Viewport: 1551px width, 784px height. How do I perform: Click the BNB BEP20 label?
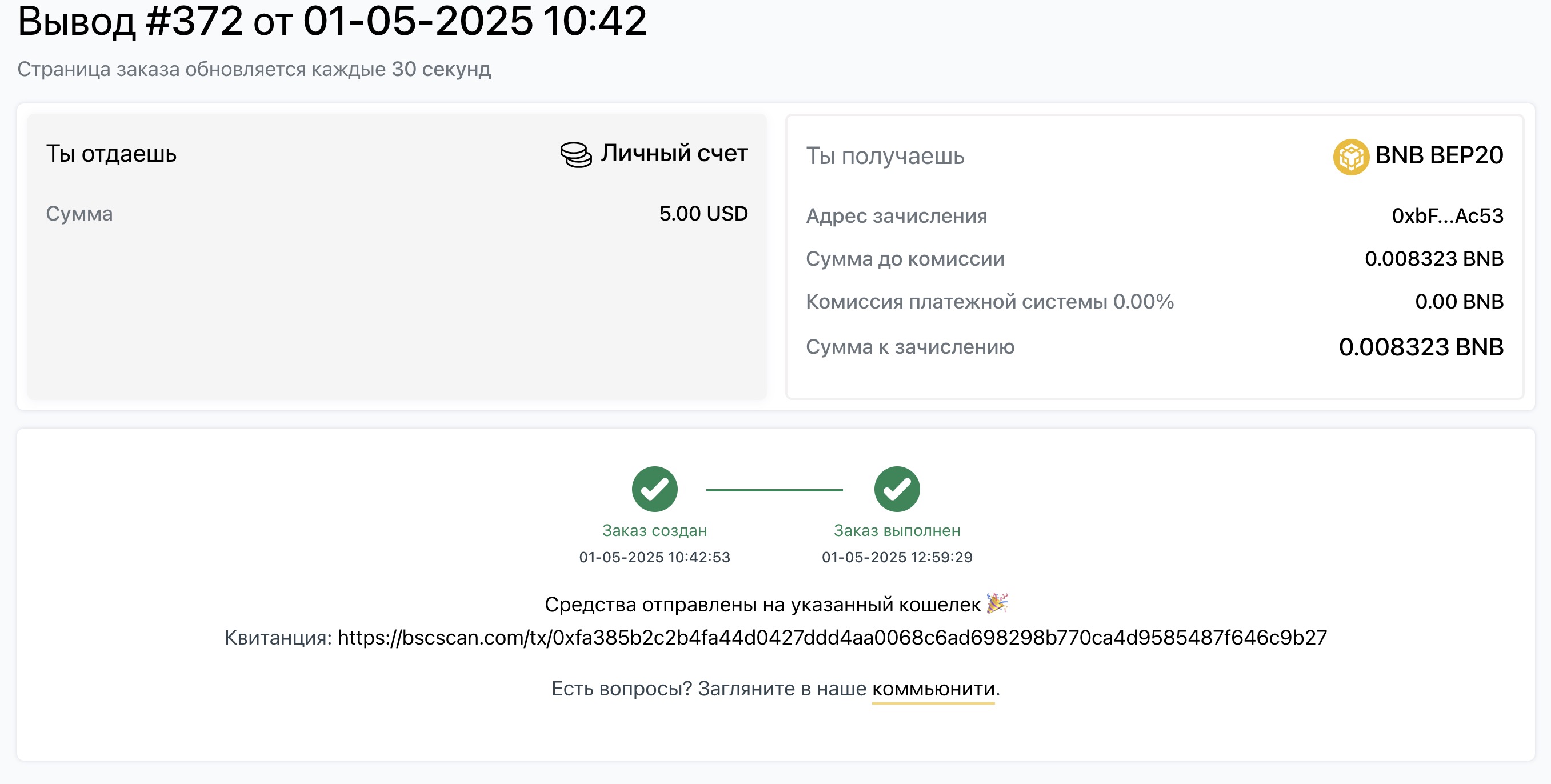click(1439, 155)
